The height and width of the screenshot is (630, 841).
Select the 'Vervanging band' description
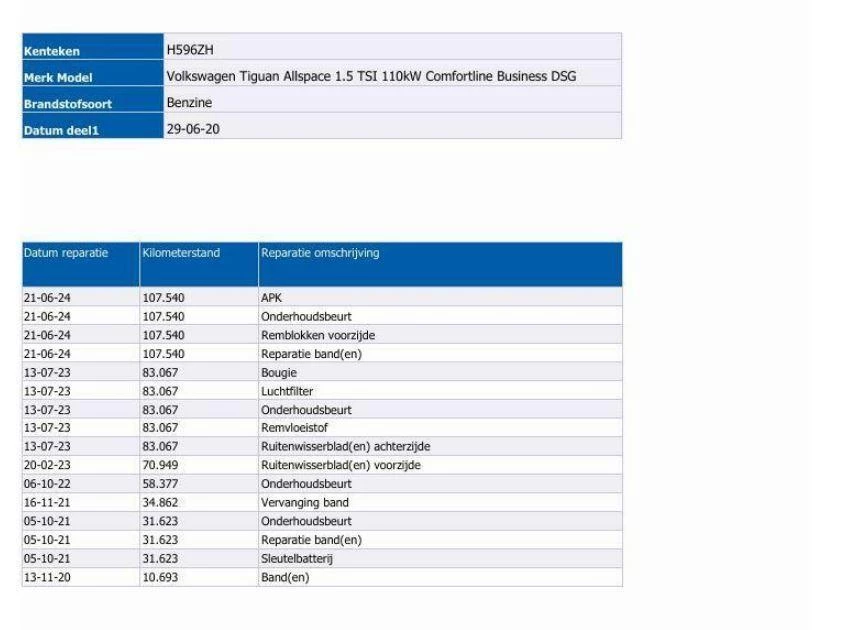tap(305, 503)
